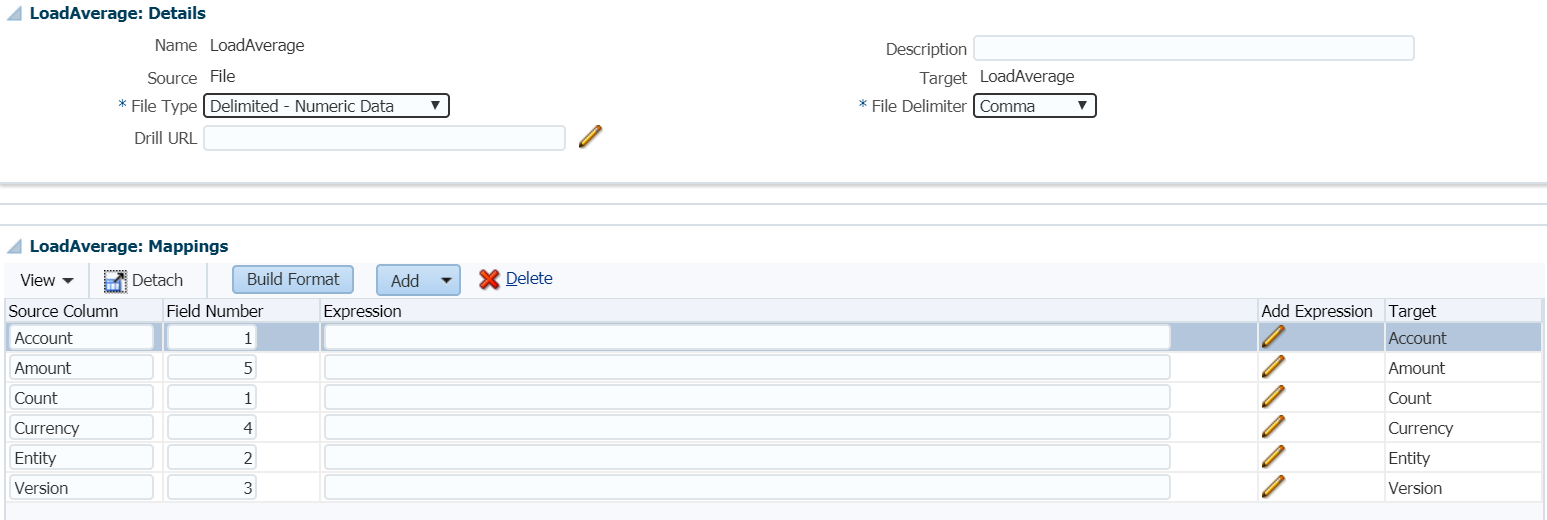Image resolution: width=1547 pixels, height=520 pixels.
Task: Click into the Drill URL field
Action: 384,138
